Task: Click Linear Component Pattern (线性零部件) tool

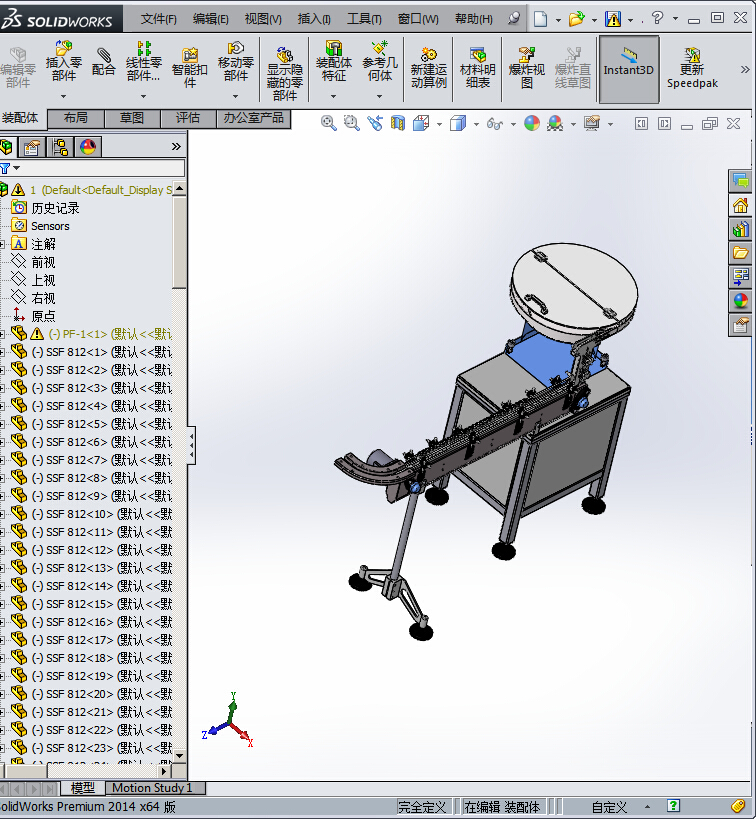Action: tap(143, 61)
